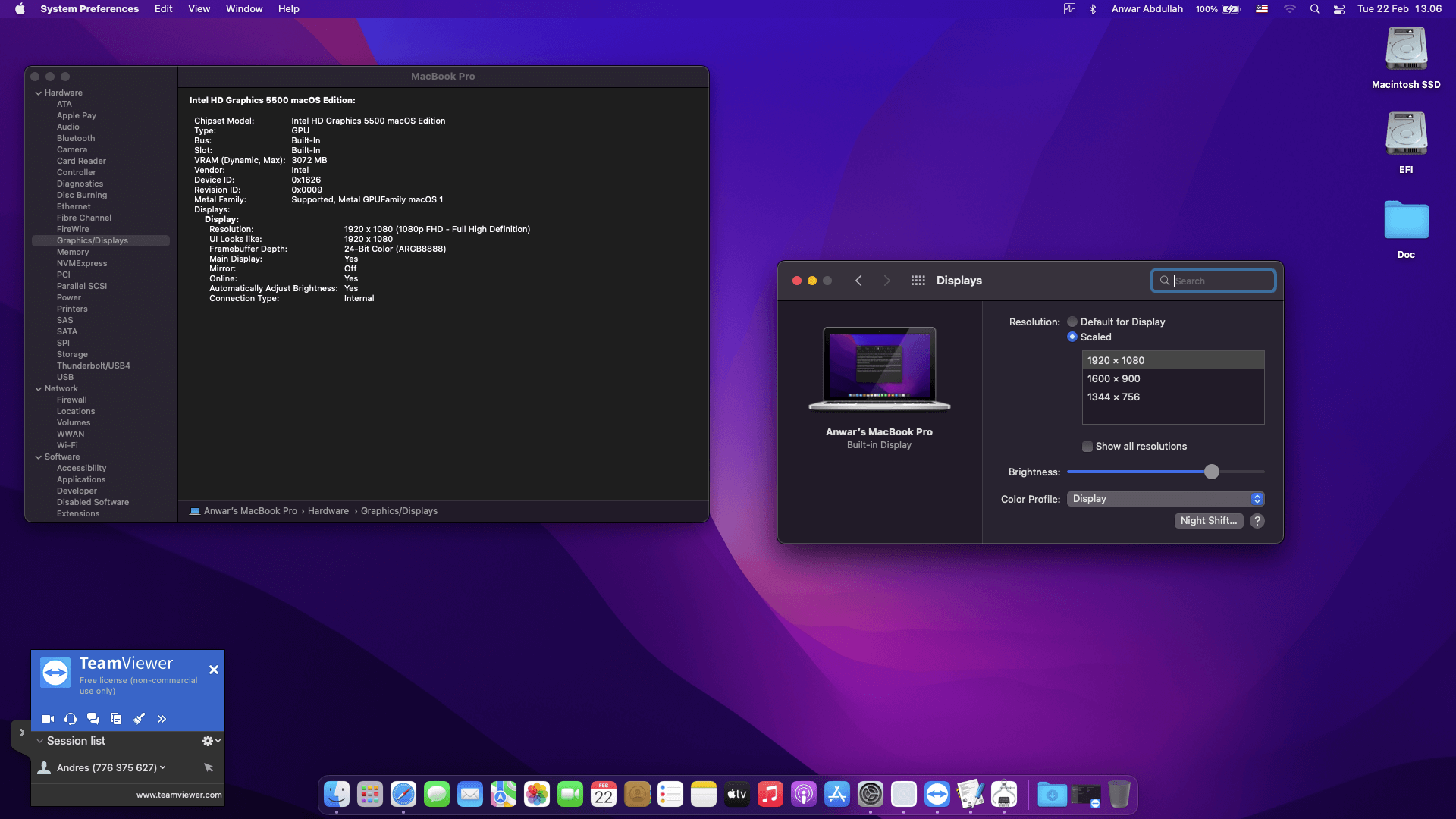Click the TeamViewer headset audio icon
This screenshot has width=1456, height=819.
click(x=71, y=719)
